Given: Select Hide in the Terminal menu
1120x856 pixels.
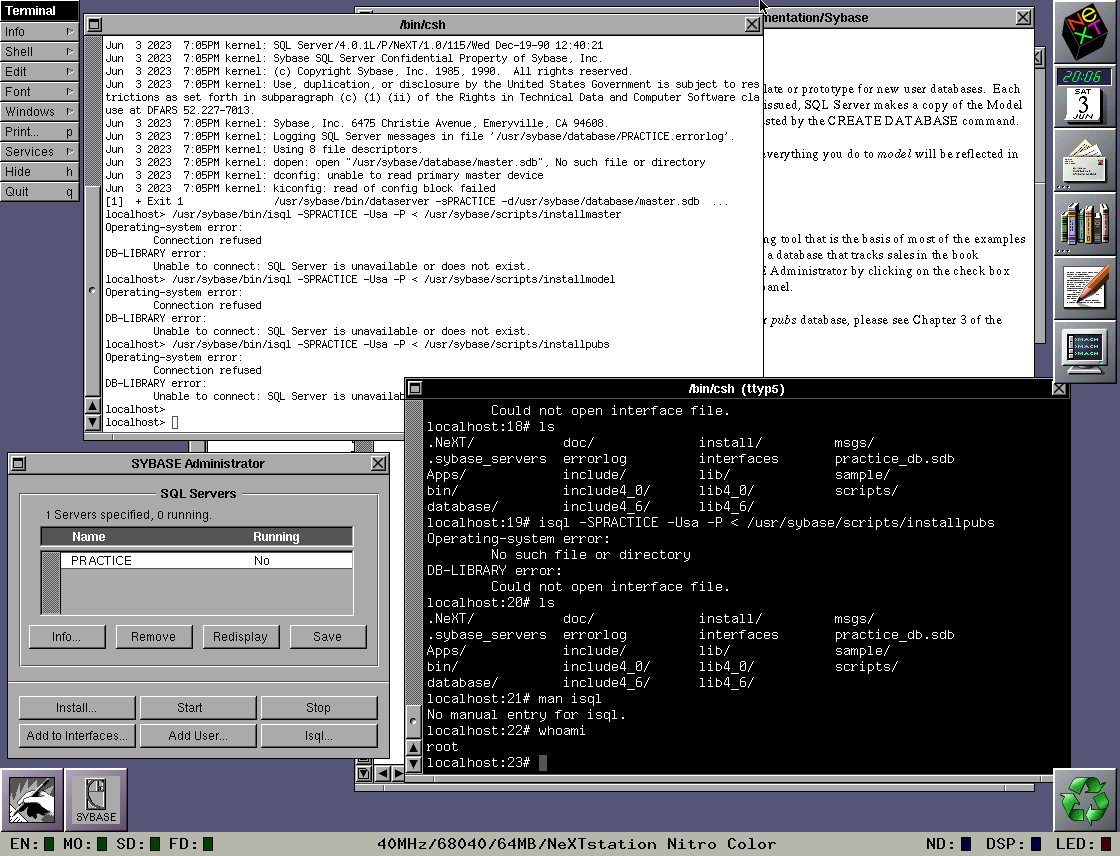Looking at the screenshot, I should coord(40,171).
